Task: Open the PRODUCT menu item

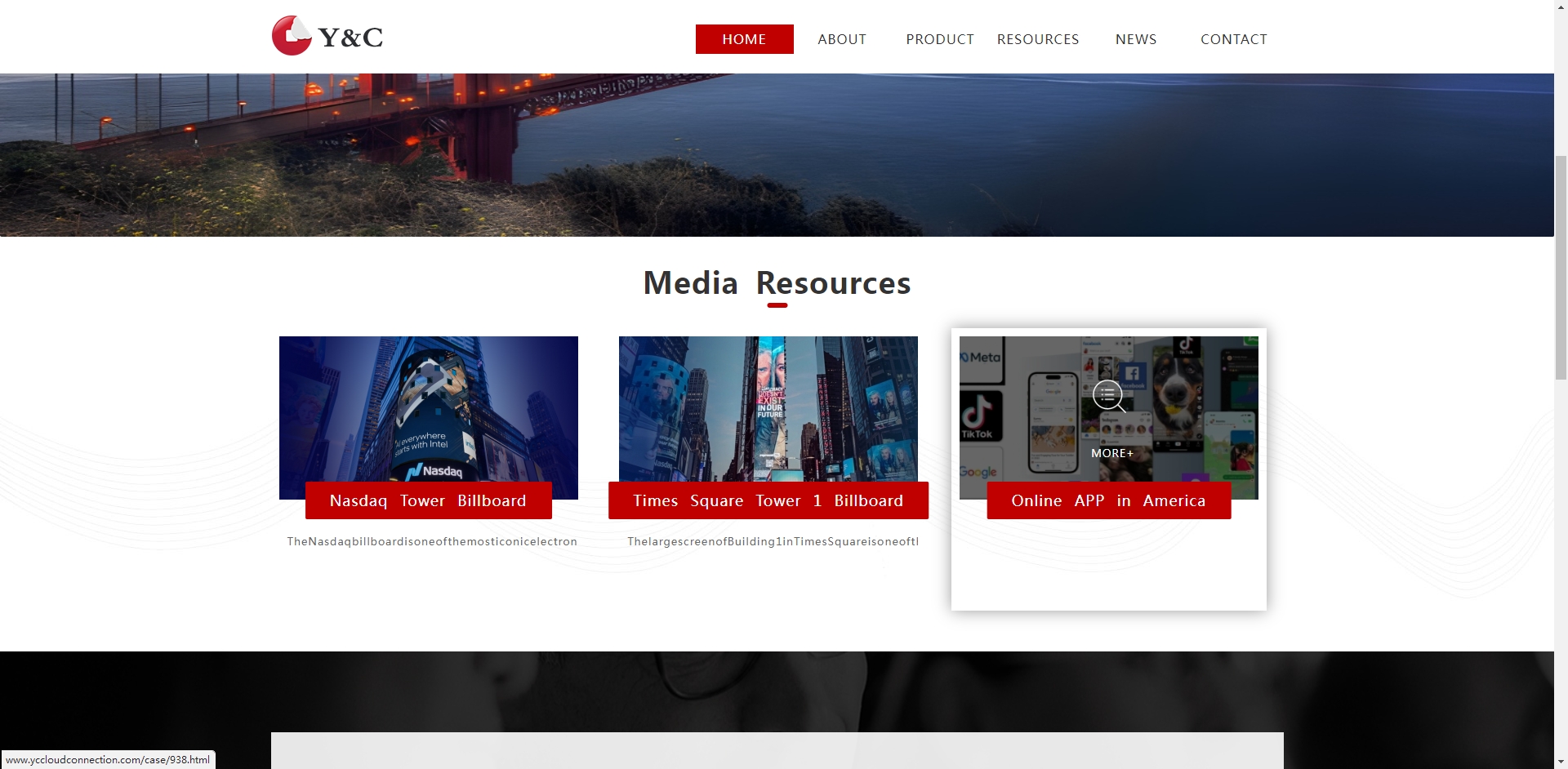Action: [x=940, y=39]
